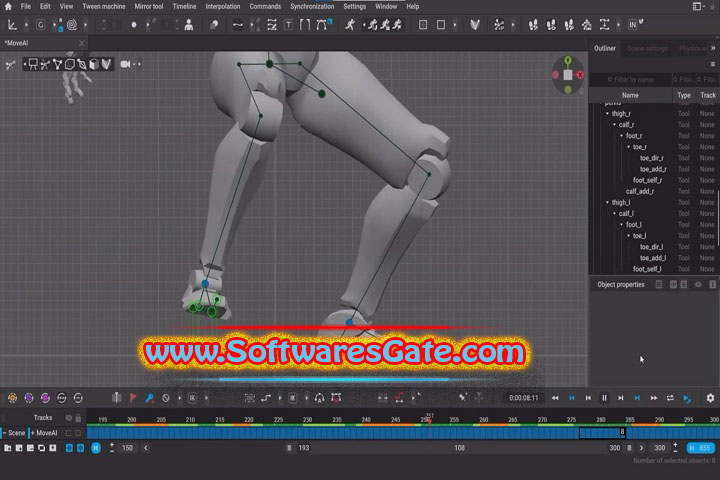The width and height of the screenshot is (720, 480).
Task: Click the rewind double-arrow button
Action: pos(555,398)
